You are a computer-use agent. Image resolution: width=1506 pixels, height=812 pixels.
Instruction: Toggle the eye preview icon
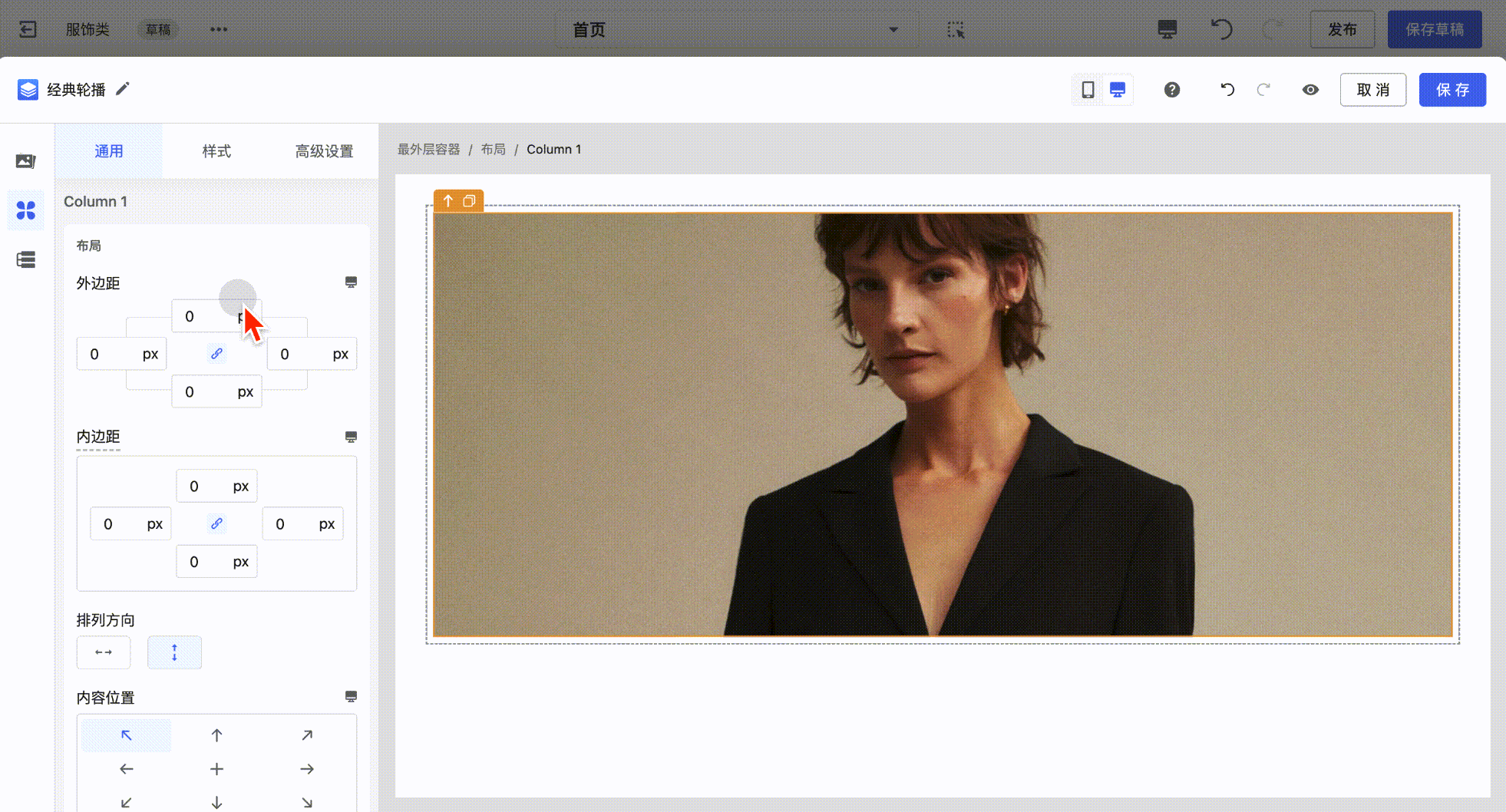tap(1310, 90)
